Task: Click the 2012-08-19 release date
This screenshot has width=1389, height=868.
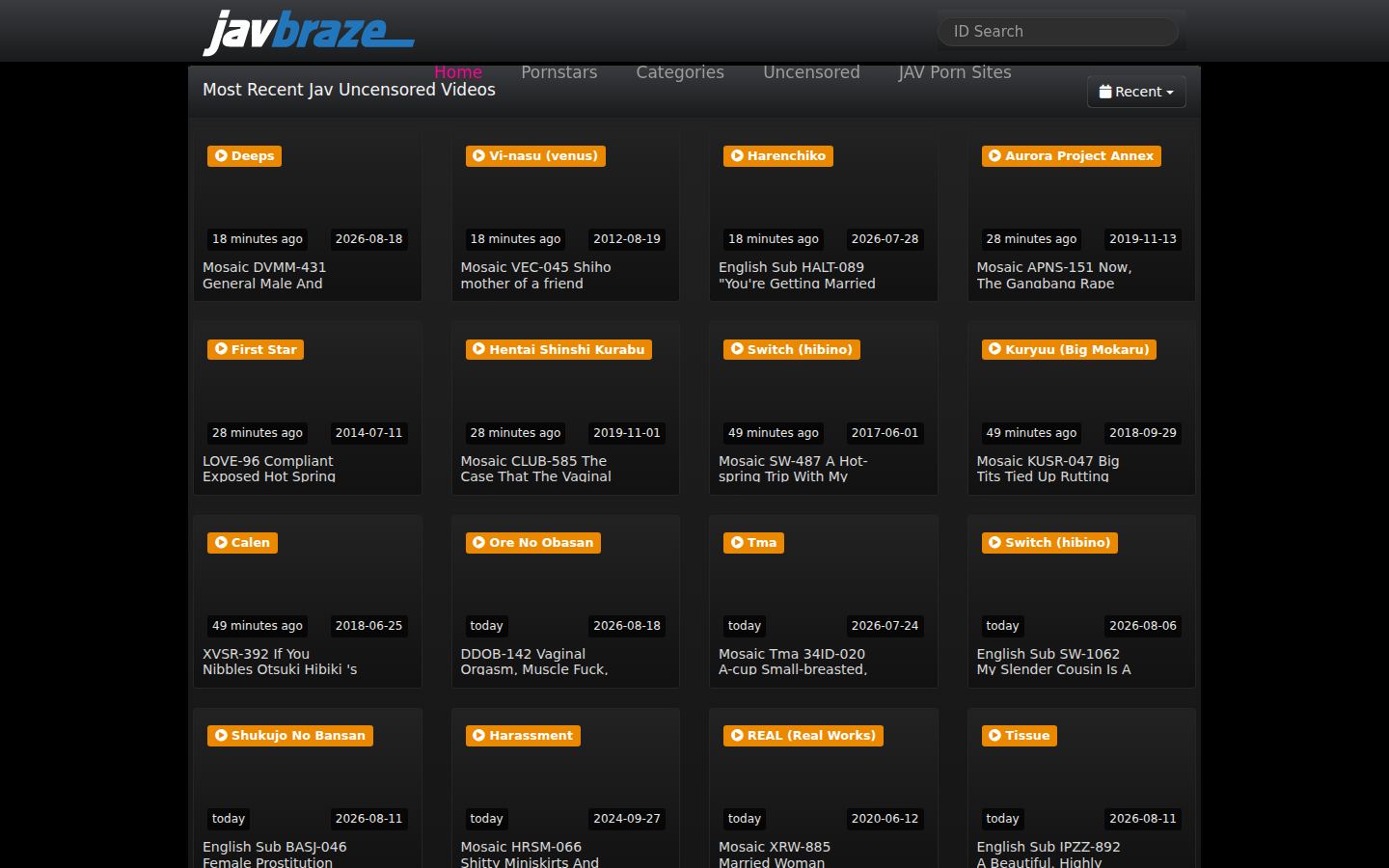Action: click(x=627, y=239)
